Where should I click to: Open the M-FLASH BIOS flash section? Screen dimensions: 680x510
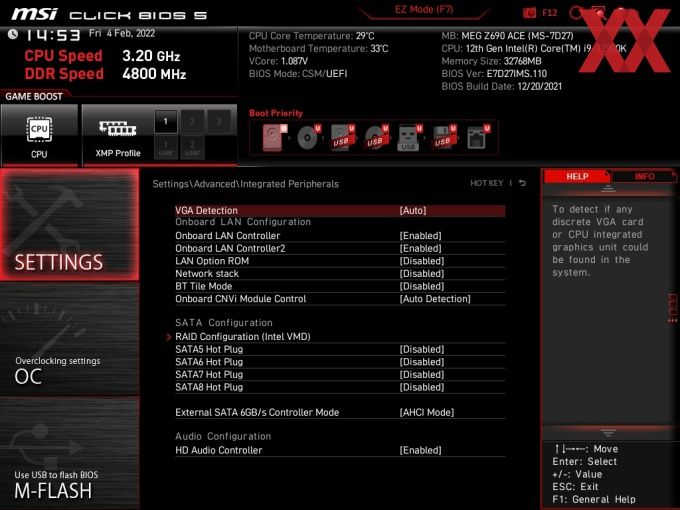[69, 454]
